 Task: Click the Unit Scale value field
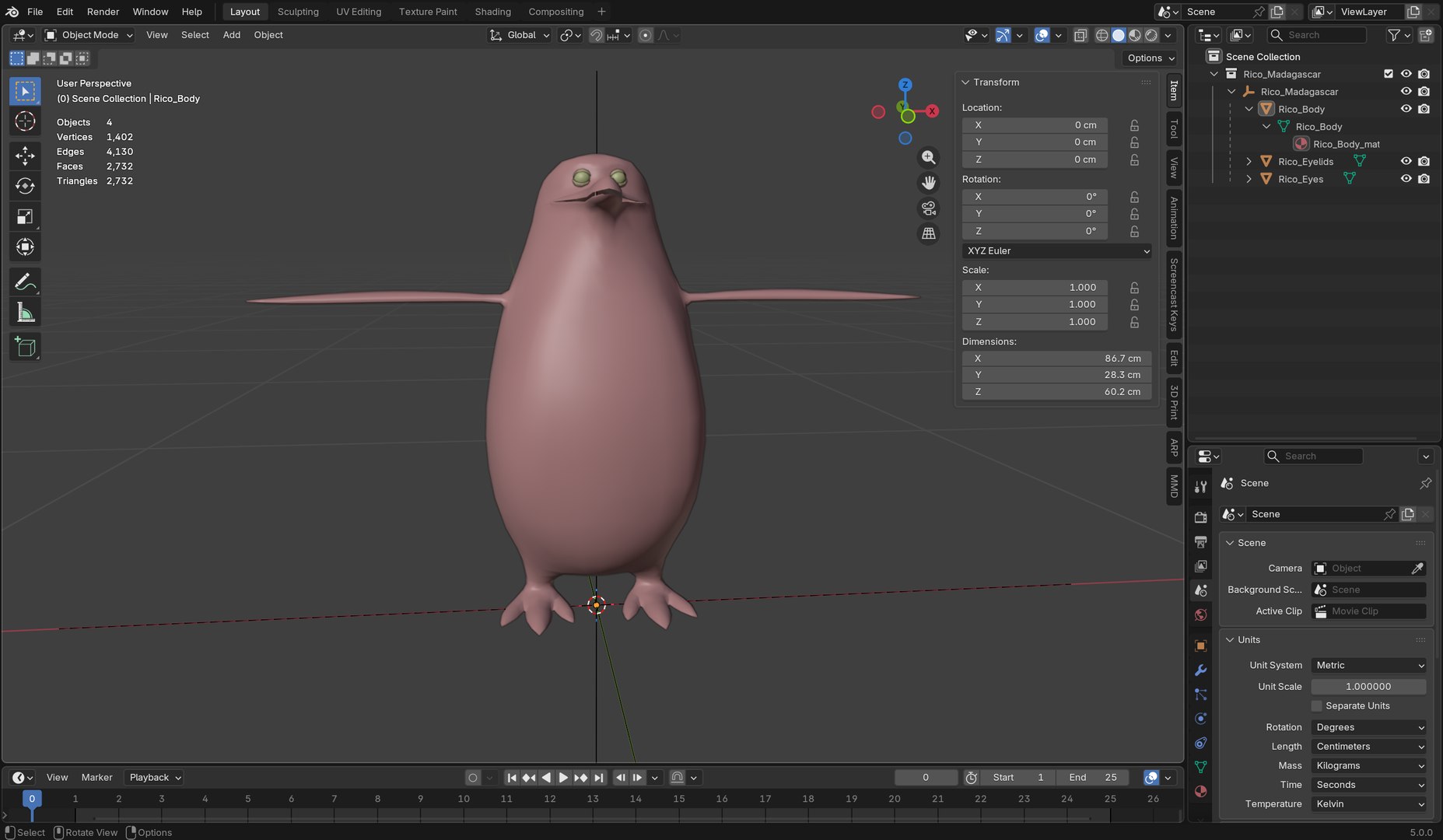click(1368, 687)
